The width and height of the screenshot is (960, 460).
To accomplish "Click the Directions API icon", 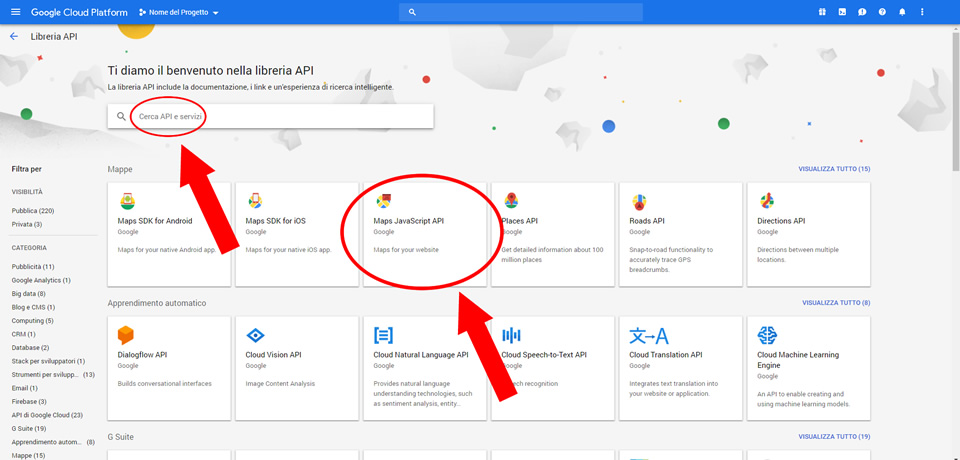I will [x=767, y=200].
